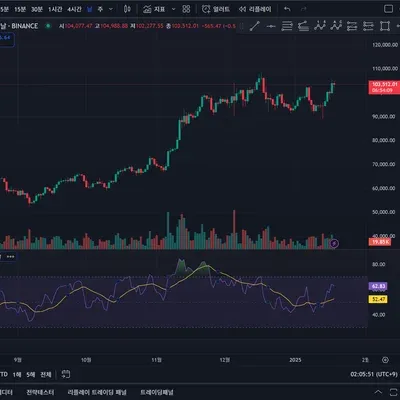Click the low price value 102,277.55
Screen dimensions: 400x400
[149, 26]
